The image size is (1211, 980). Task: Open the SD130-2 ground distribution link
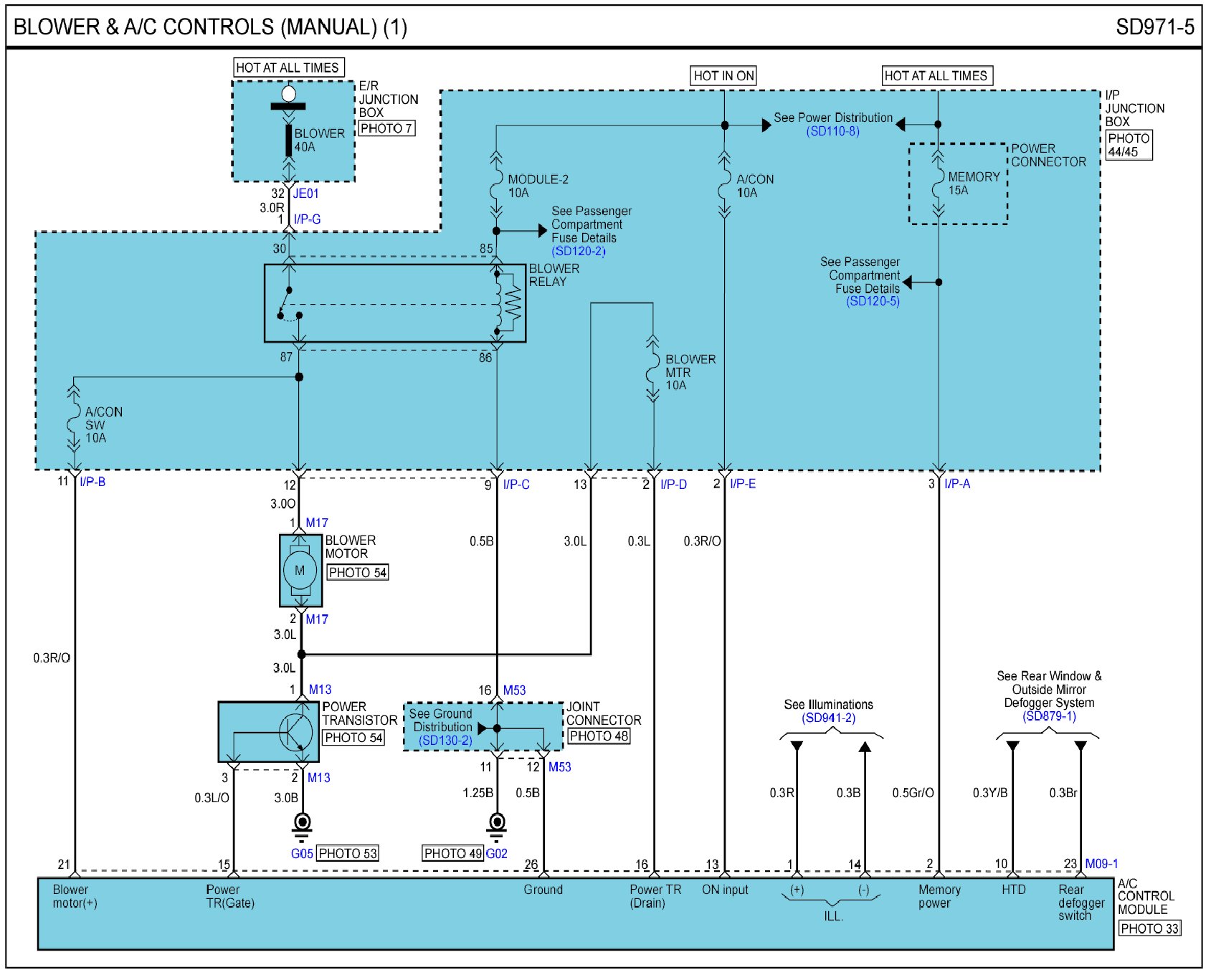coord(445,741)
